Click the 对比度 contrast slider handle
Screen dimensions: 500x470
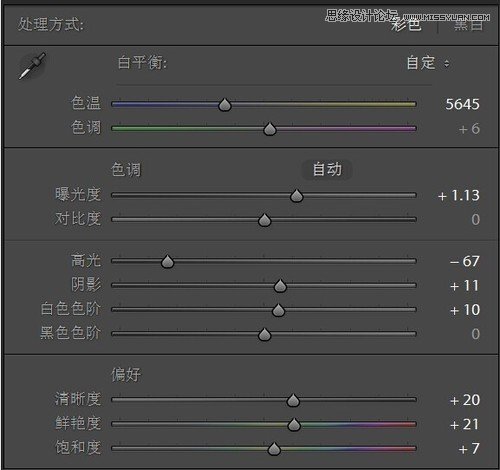[265, 220]
